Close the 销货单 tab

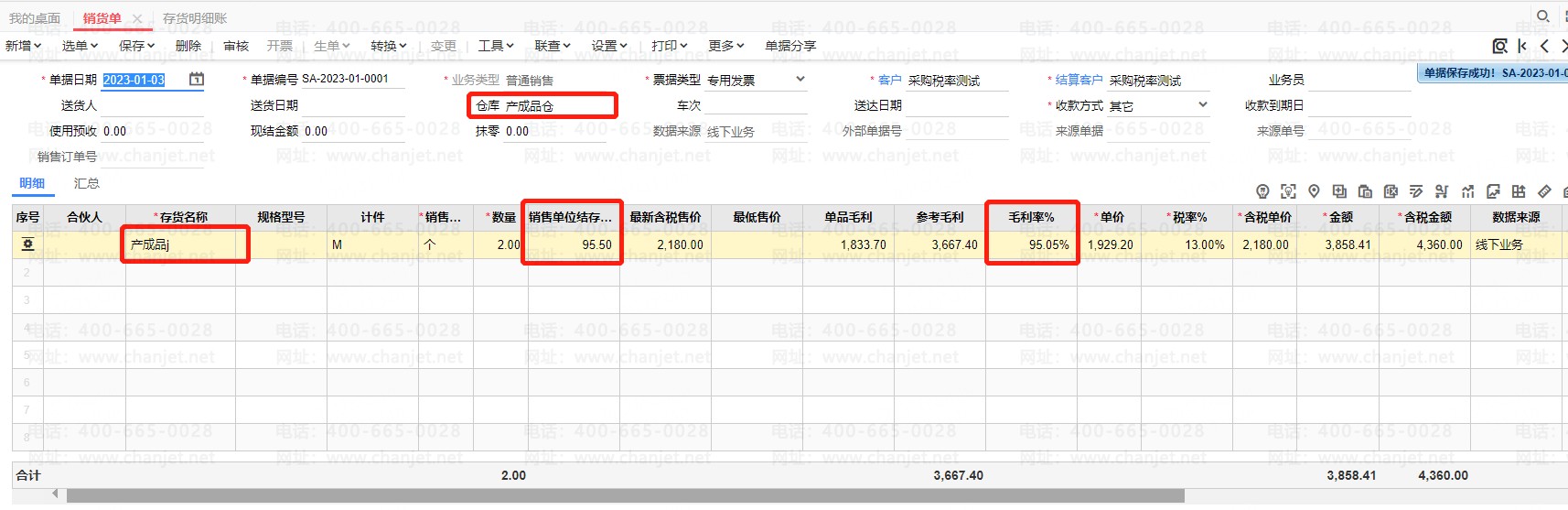137,18
